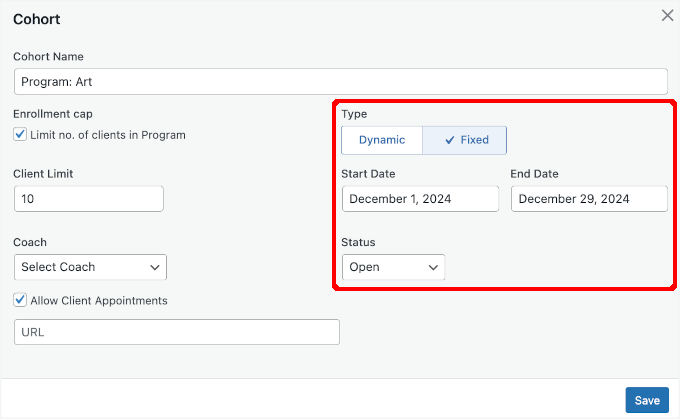Uncheck the Allow Client Appointments checkbox
The height and width of the screenshot is (419, 680).
tap(20, 300)
